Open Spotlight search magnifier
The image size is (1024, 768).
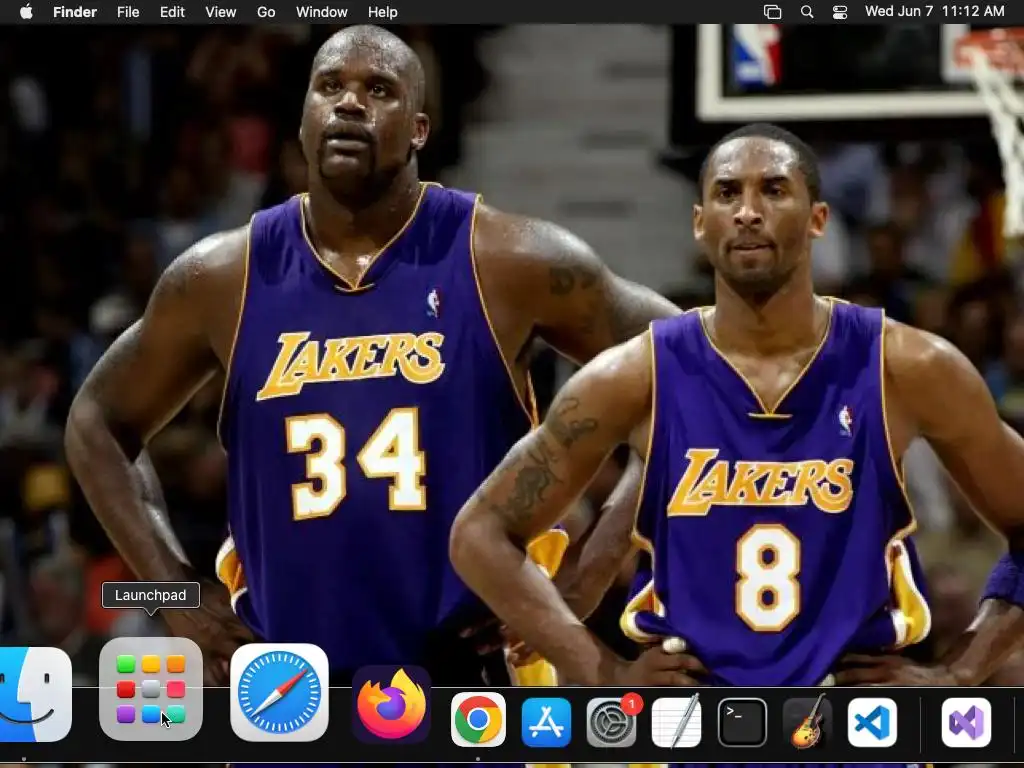pyautogui.click(x=807, y=12)
